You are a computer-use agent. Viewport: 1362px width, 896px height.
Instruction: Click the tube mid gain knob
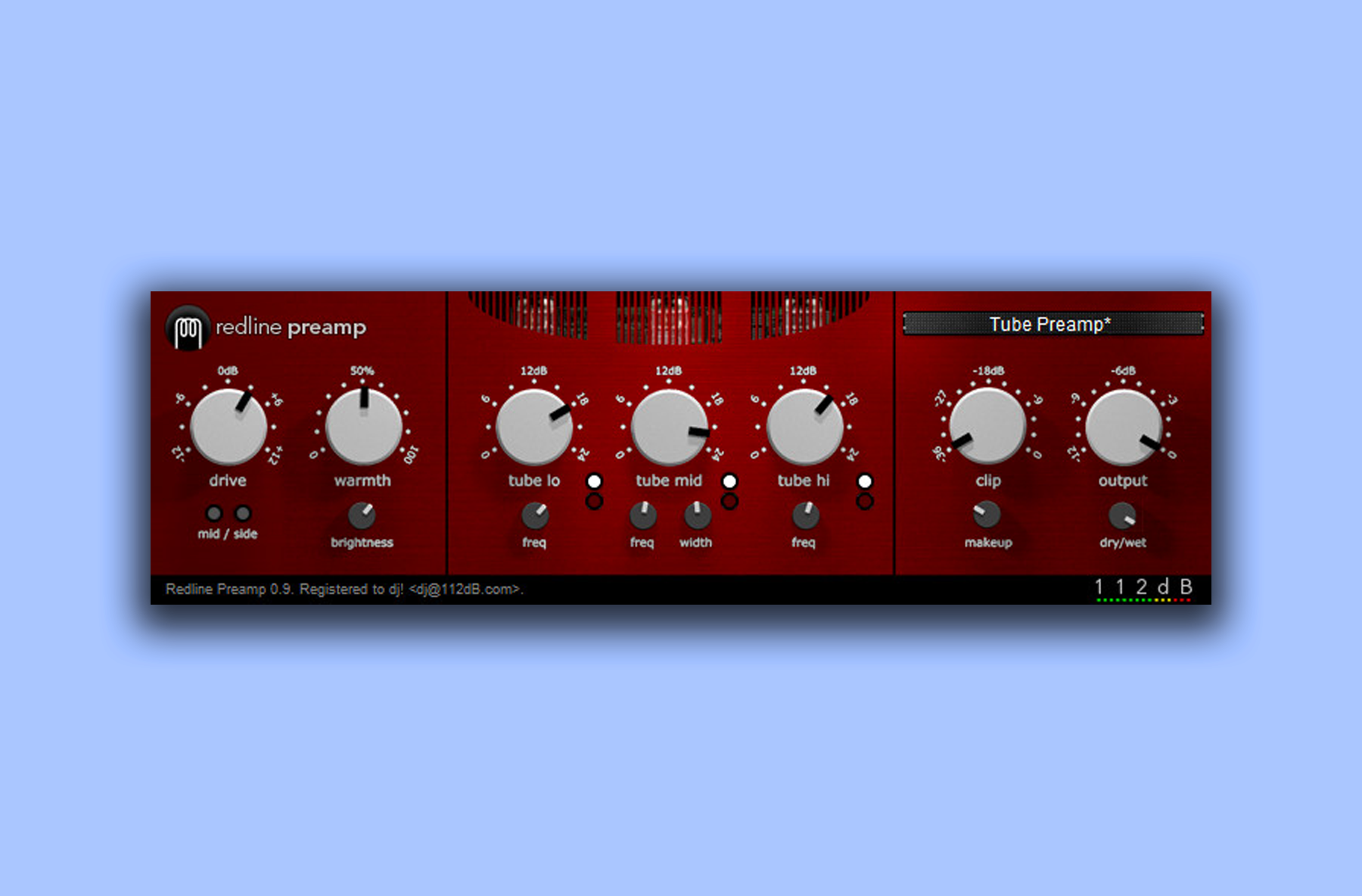[669, 427]
